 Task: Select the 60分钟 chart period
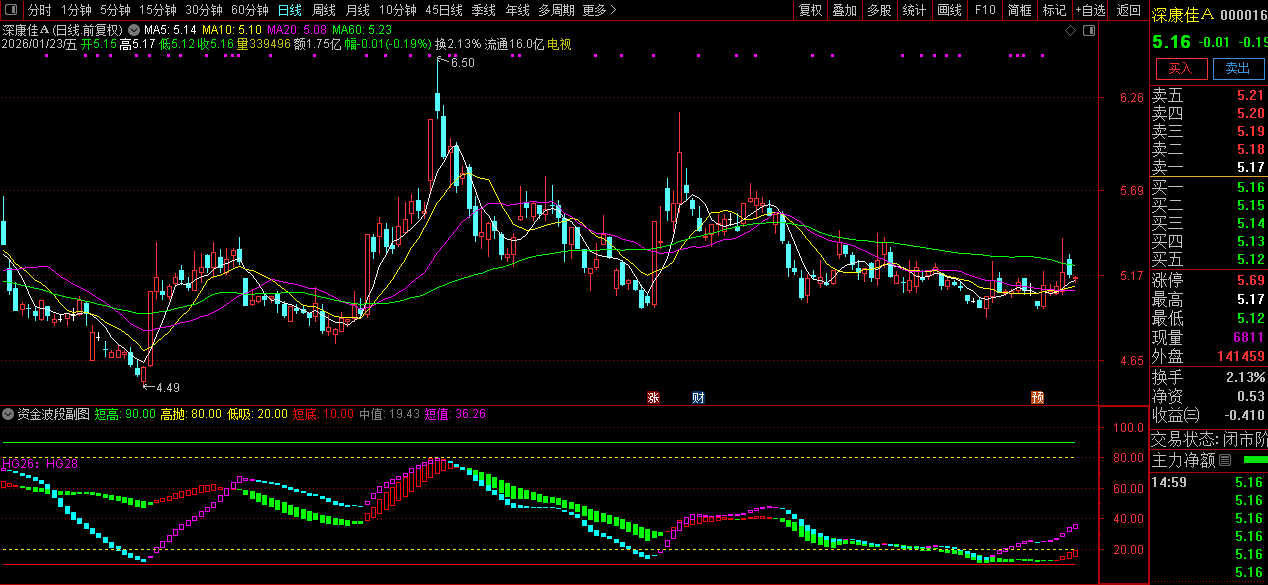point(250,10)
